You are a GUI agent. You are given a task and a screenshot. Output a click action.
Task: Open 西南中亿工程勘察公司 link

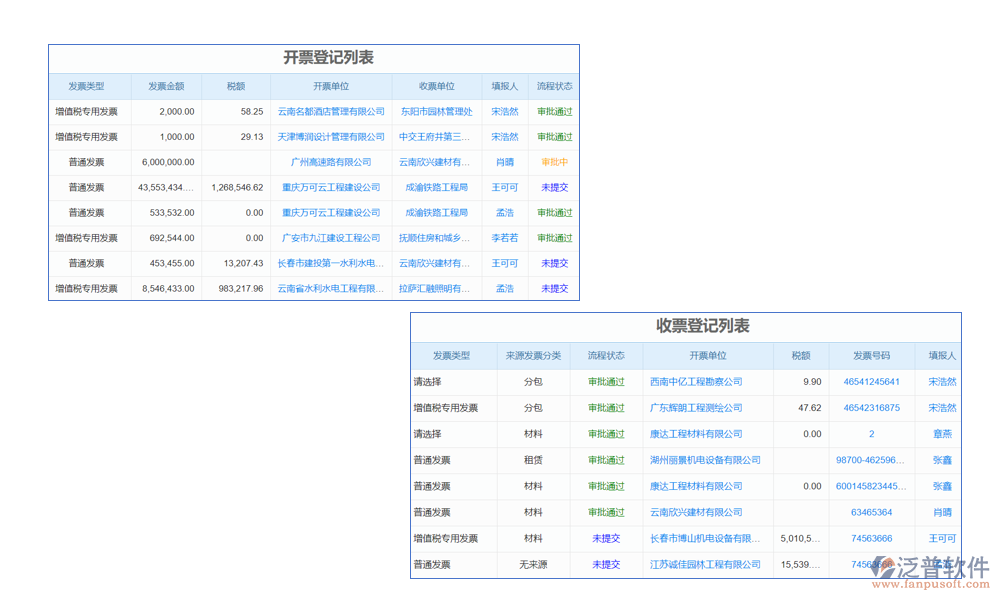pyautogui.click(x=696, y=382)
